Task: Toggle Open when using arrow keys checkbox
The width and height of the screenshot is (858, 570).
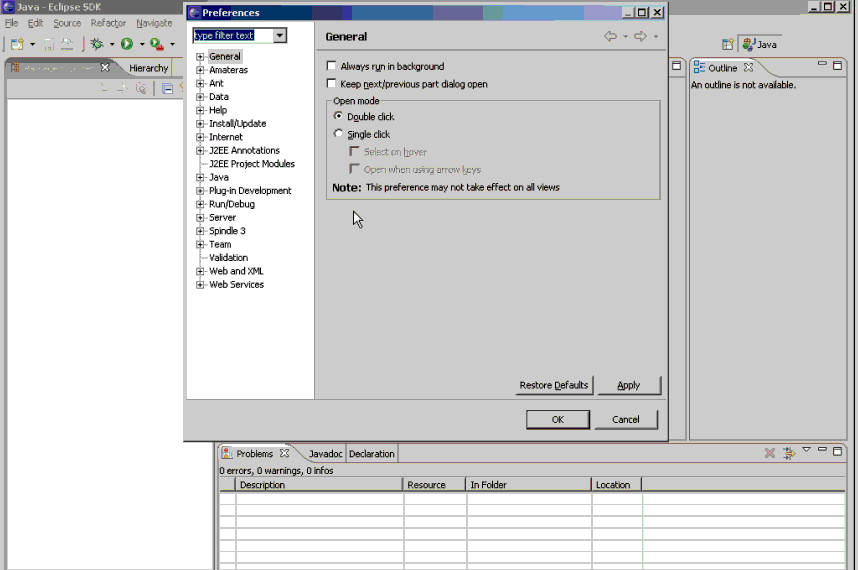Action: [355, 168]
